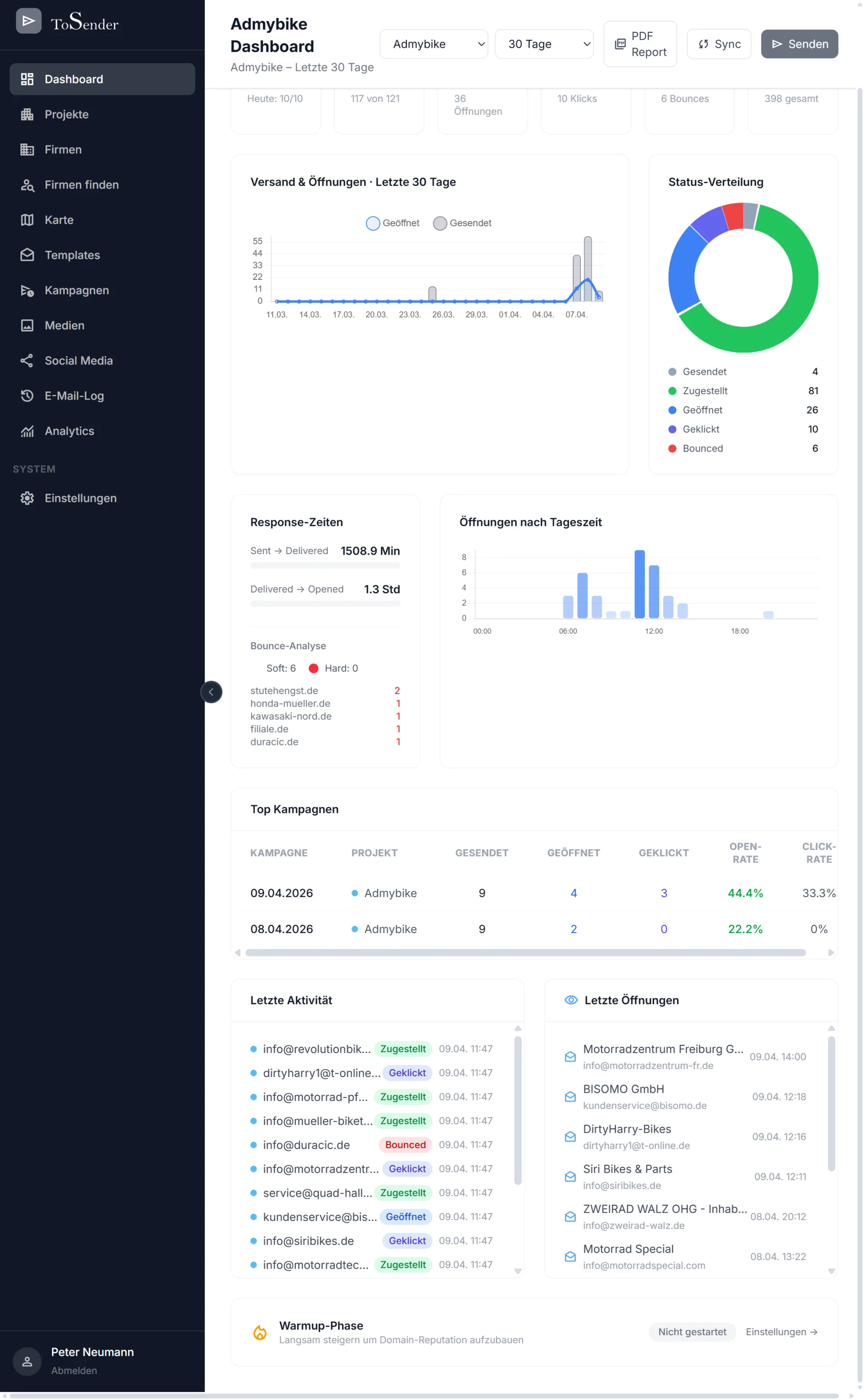864x1400 pixels.
Task: Click the Social Media share icon
Action: tap(27, 361)
